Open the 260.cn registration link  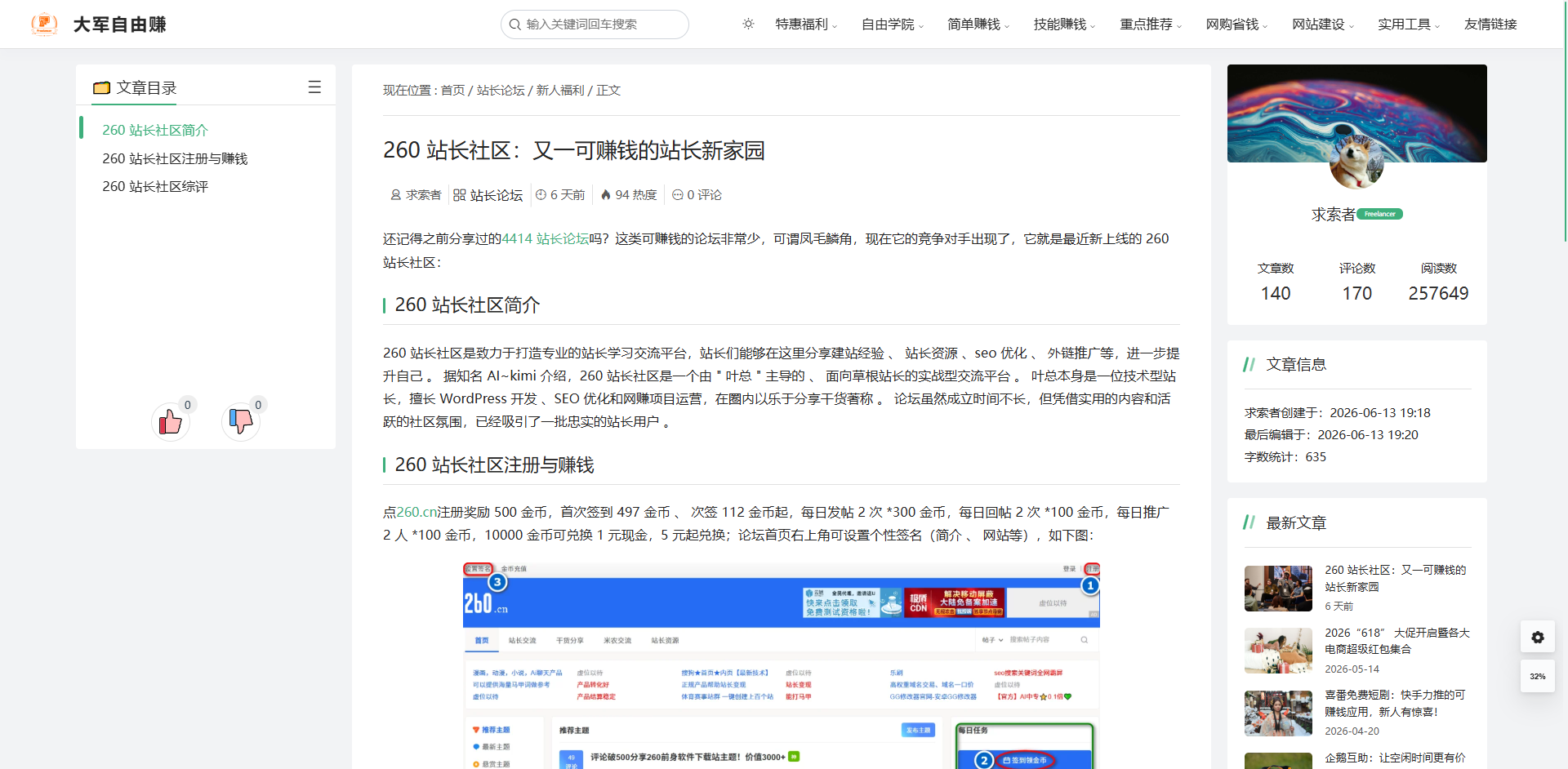[x=416, y=512]
